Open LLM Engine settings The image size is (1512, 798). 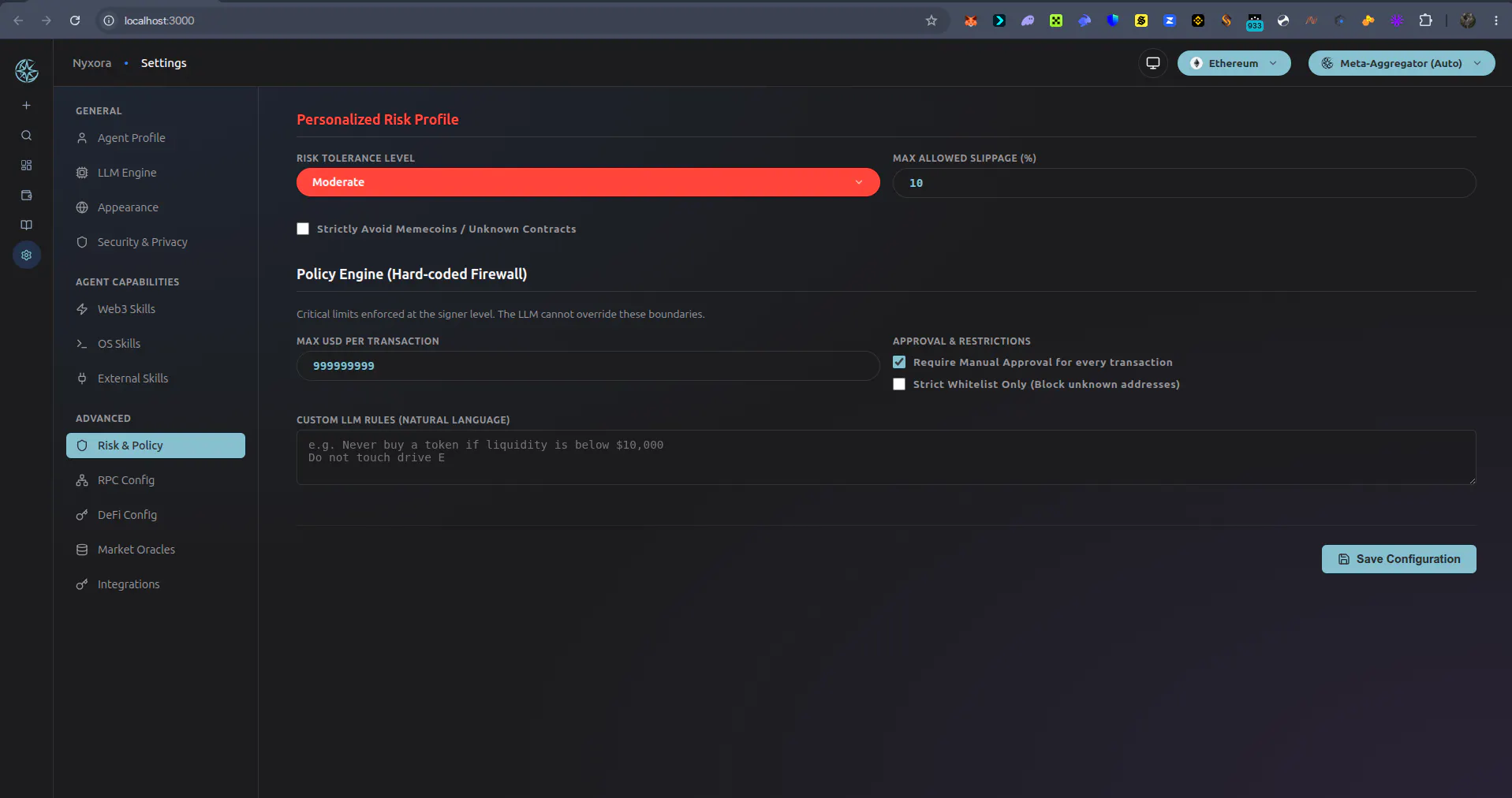coord(155,173)
